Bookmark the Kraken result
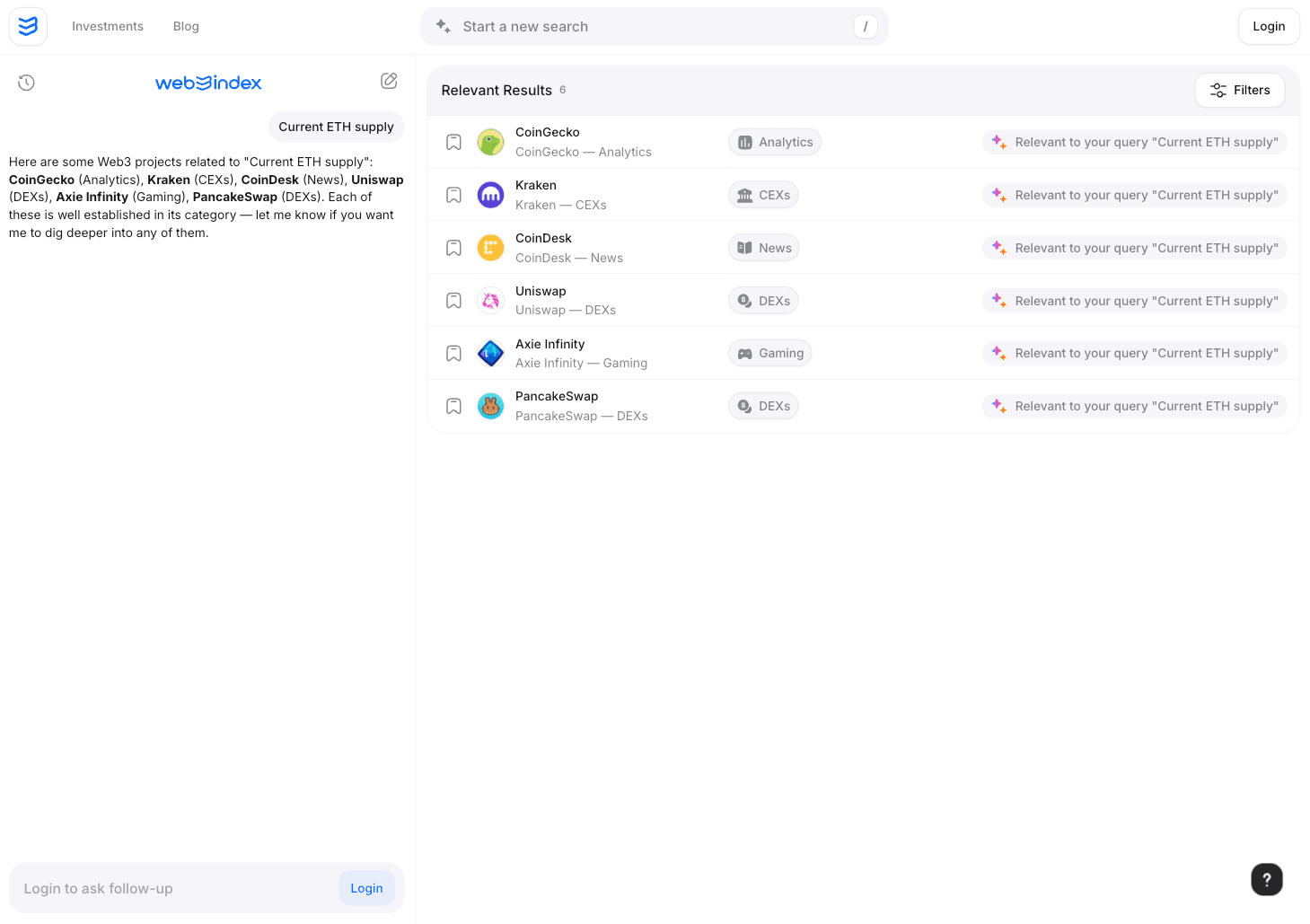Image resolution: width=1310 pixels, height=924 pixels. [453, 194]
